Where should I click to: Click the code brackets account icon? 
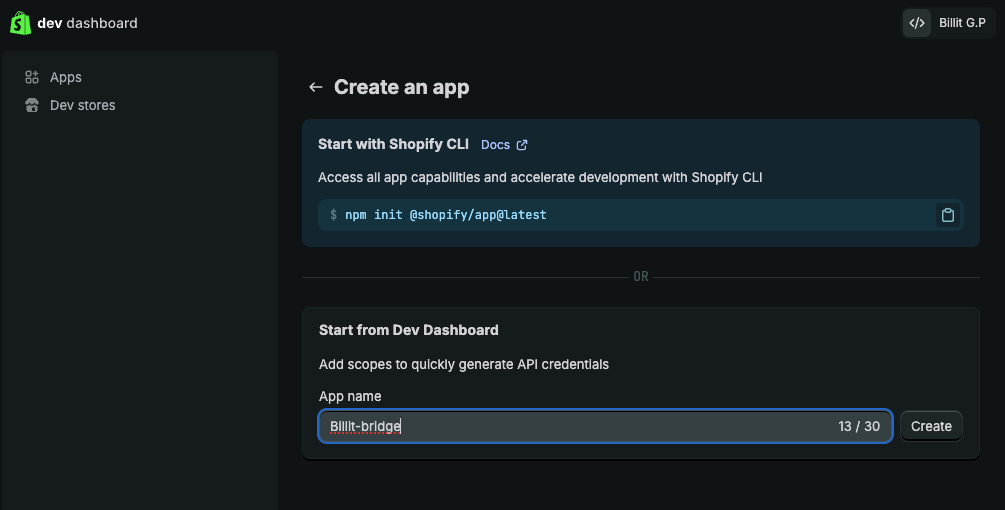[x=917, y=23]
